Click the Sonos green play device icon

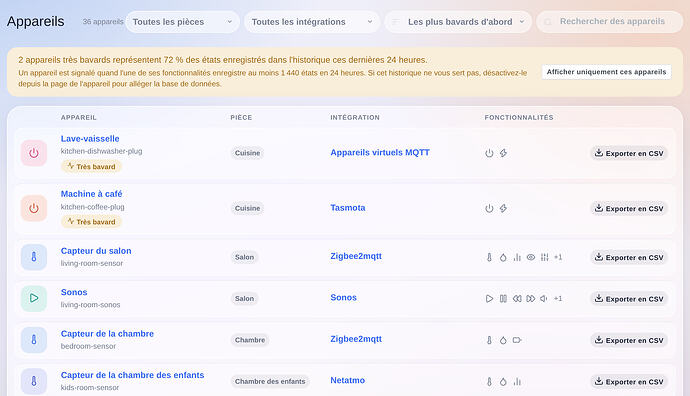34,298
